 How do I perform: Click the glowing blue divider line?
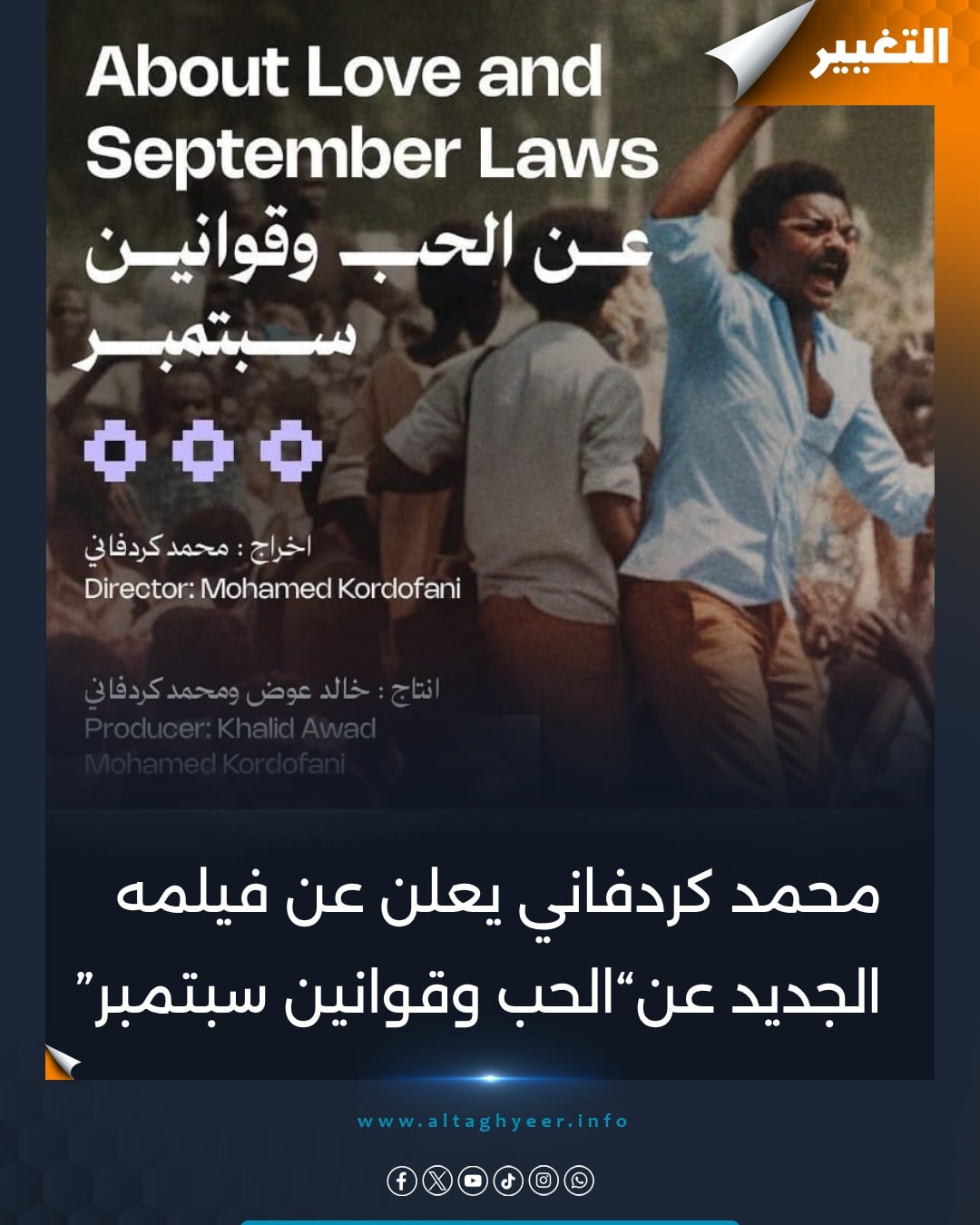click(x=490, y=1078)
